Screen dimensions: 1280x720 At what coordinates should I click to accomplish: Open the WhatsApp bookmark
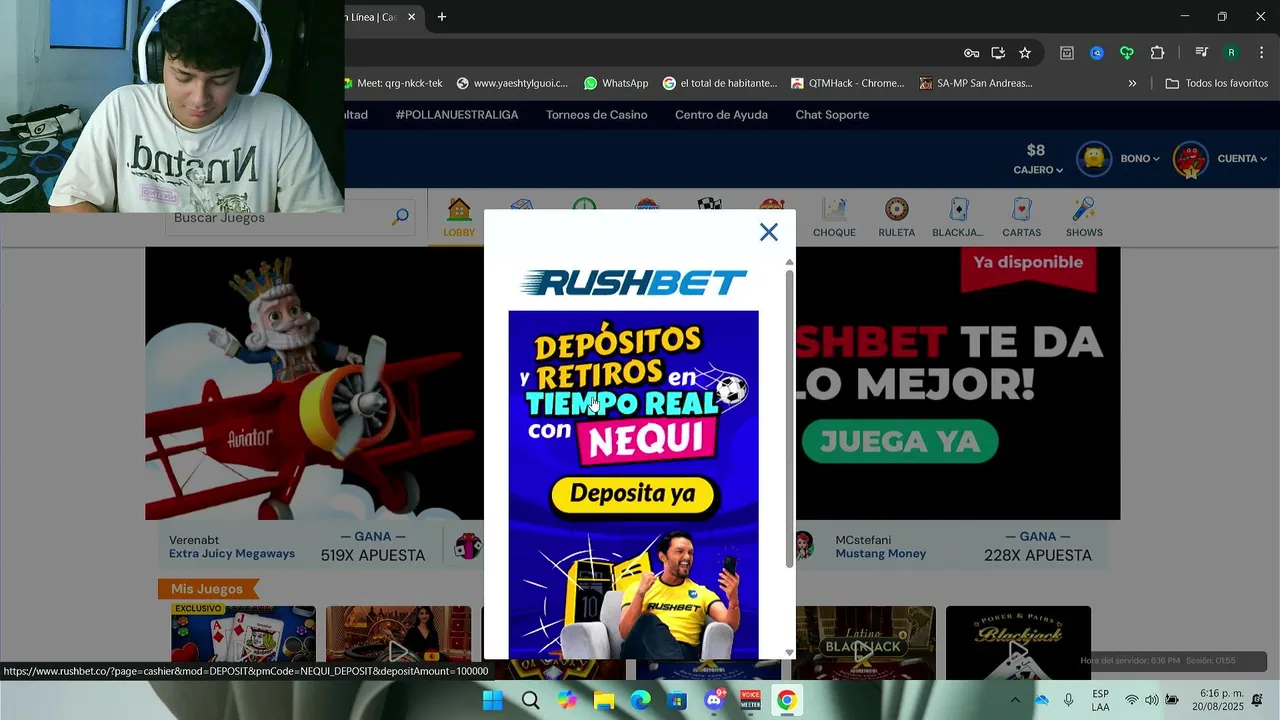[616, 83]
